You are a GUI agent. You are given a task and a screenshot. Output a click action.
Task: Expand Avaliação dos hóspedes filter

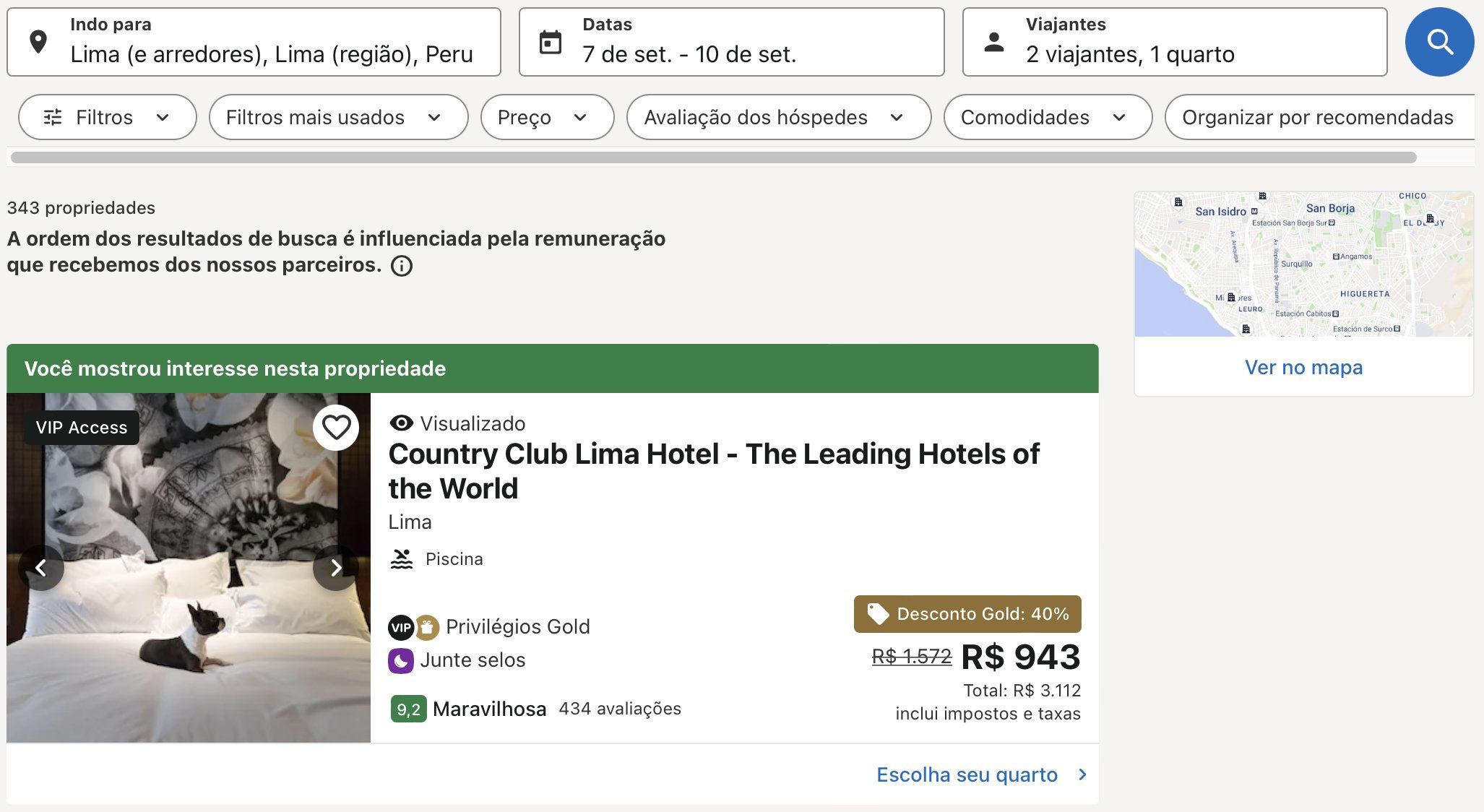point(779,117)
